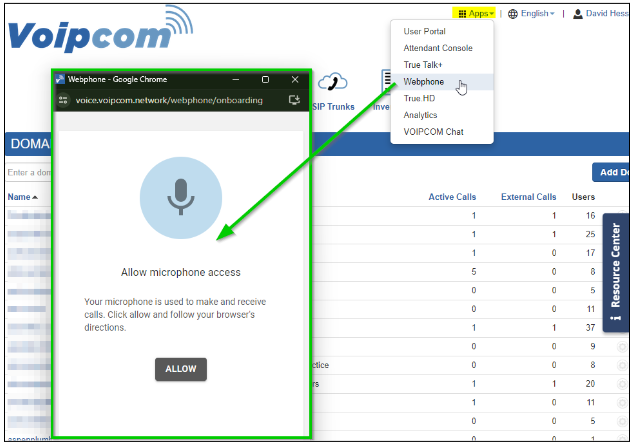635x445 pixels.
Task: Sort domains by Name column
Action: pos(23,197)
